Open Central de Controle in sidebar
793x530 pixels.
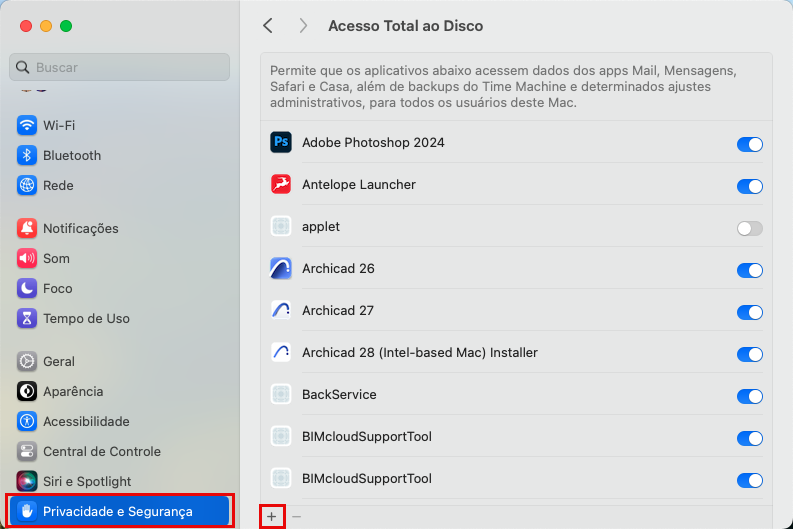click(102, 452)
